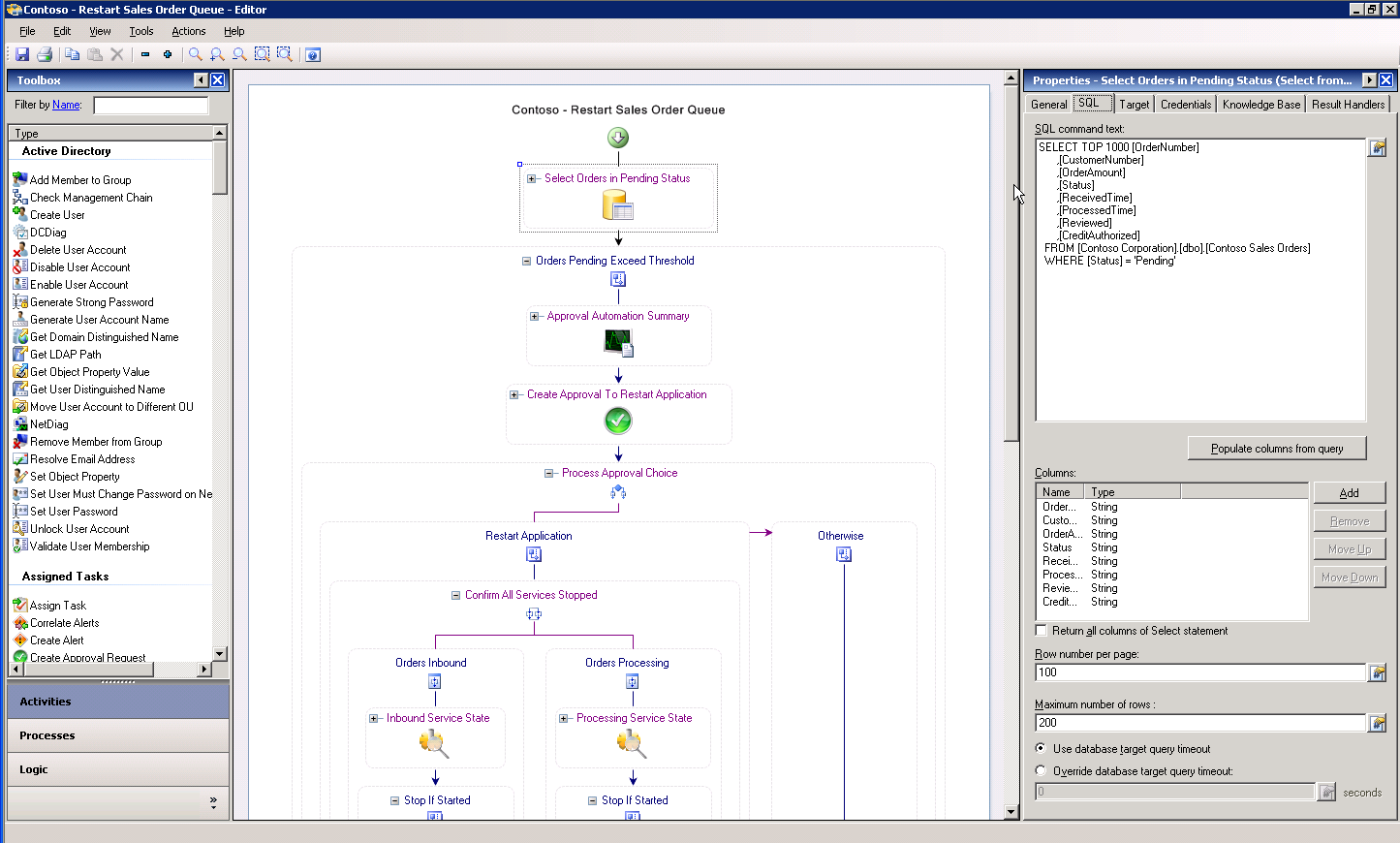Select Use database target query timeout

click(x=1041, y=748)
